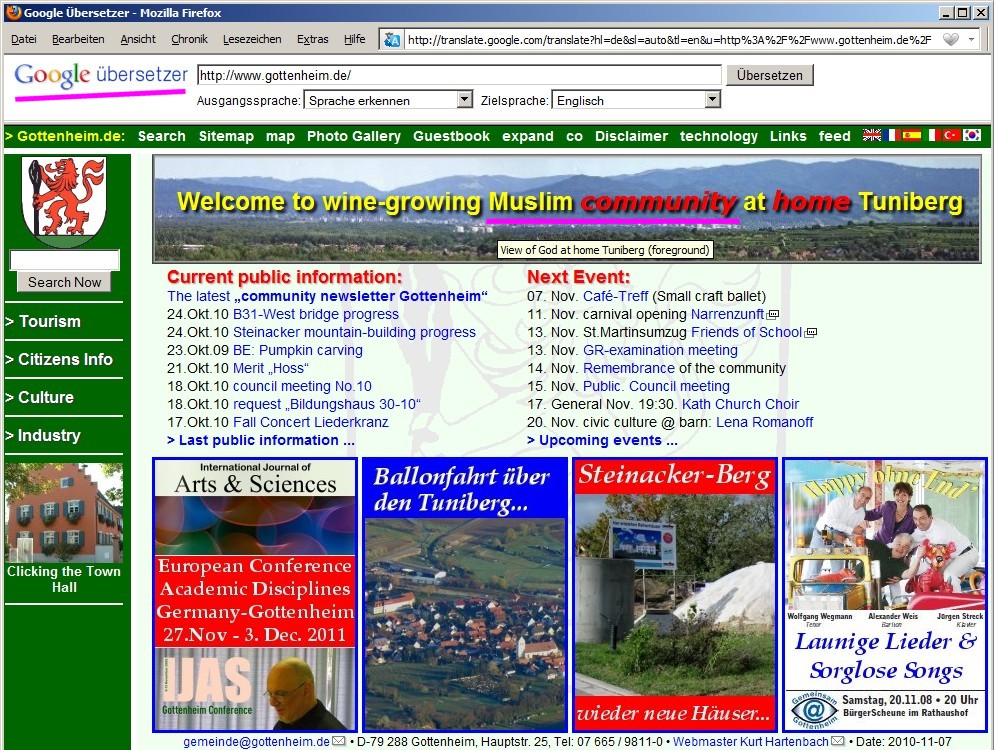This screenshot has width=994, height=750.
Task: Select the French flag icon
Action: click(x=892, y=136)
